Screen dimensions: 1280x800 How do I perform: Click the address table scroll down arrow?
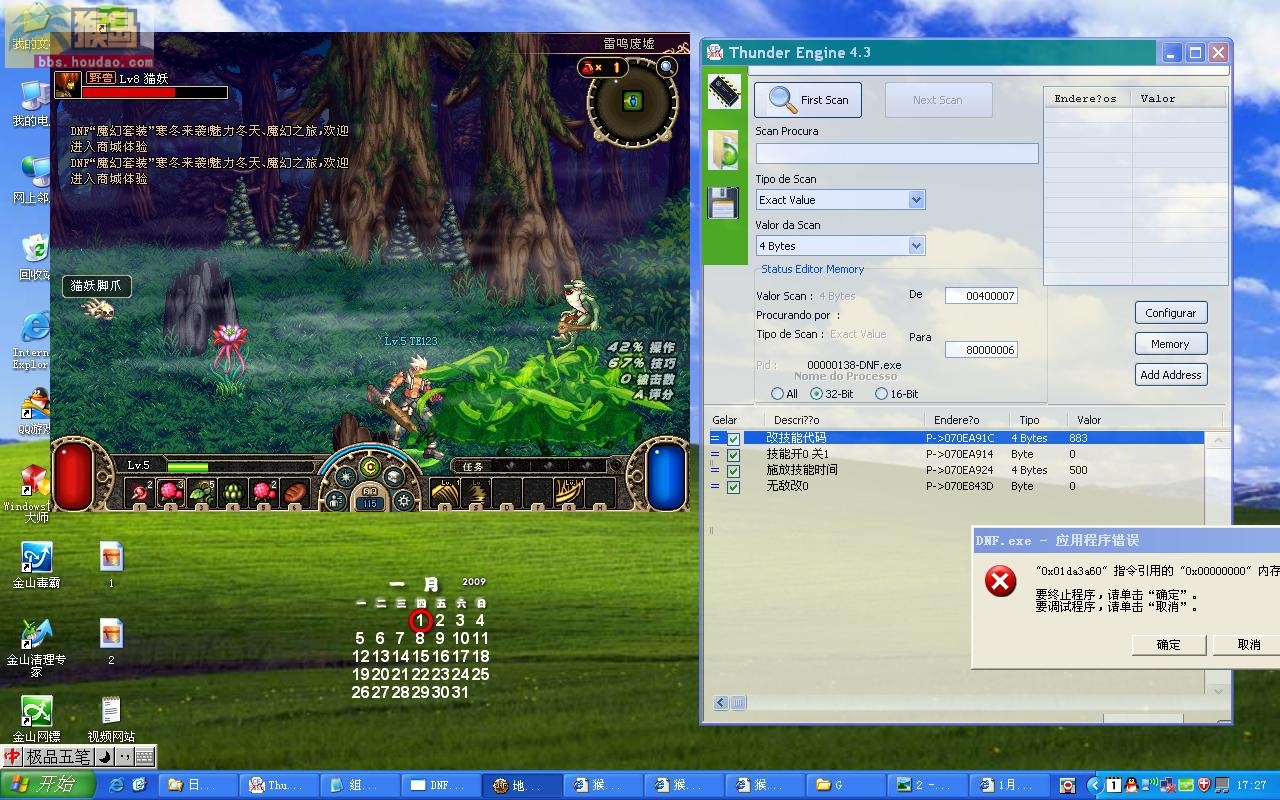[1217, 690]
